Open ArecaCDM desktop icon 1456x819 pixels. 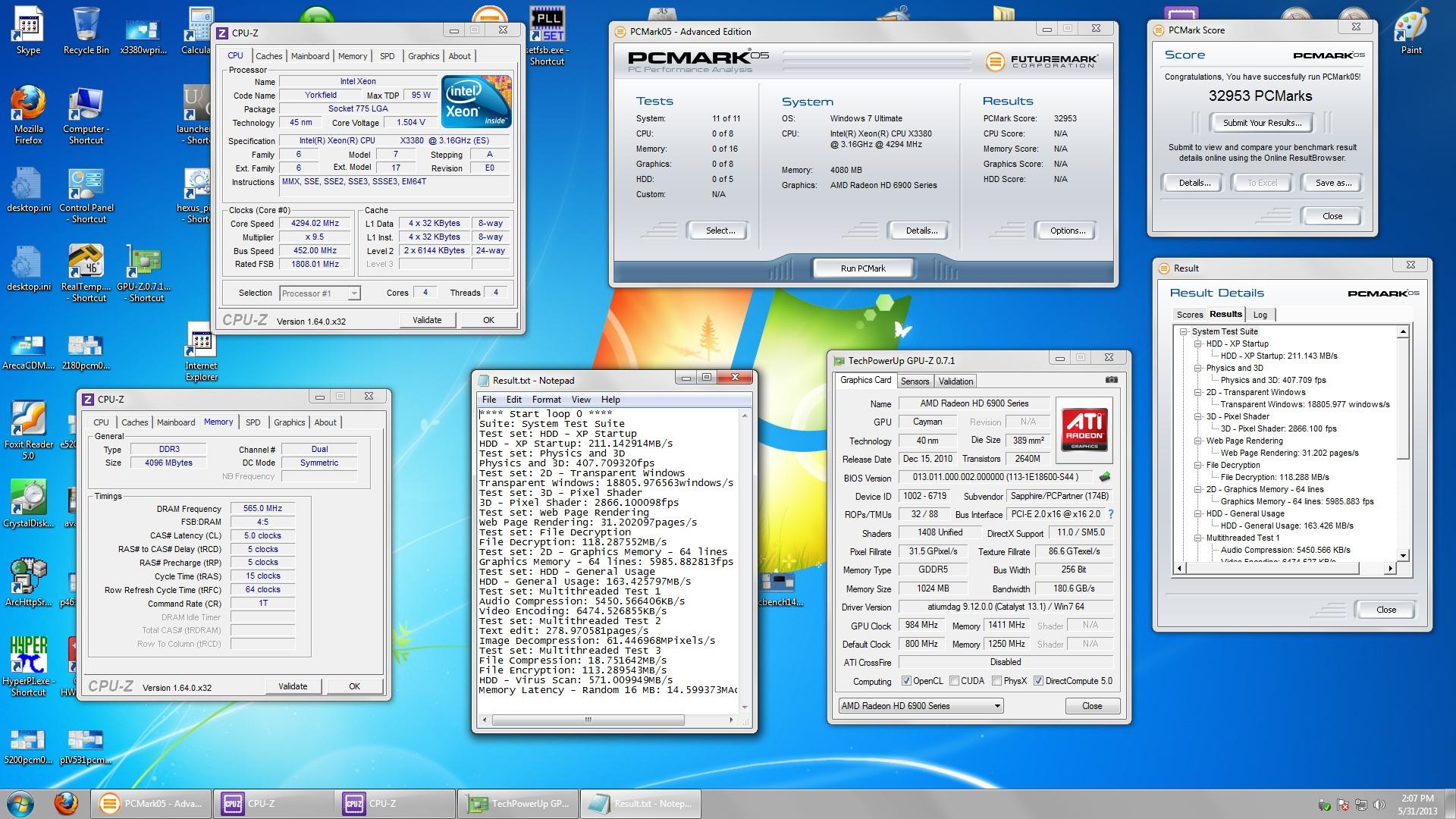(28, 352)
